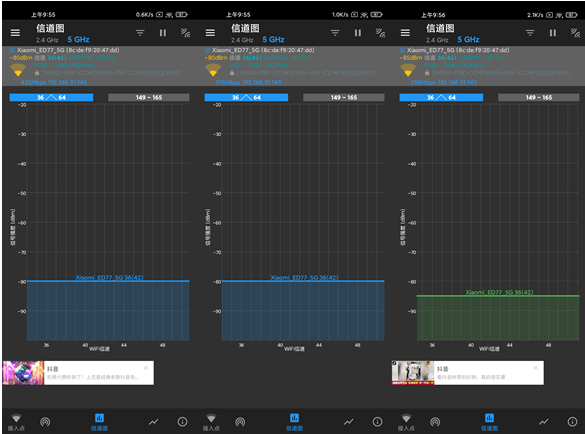Choose 36–64 channel range in middle screenshot
This screenshot has width=585, height=434.
pyautogui.click(x=246, y=97)
